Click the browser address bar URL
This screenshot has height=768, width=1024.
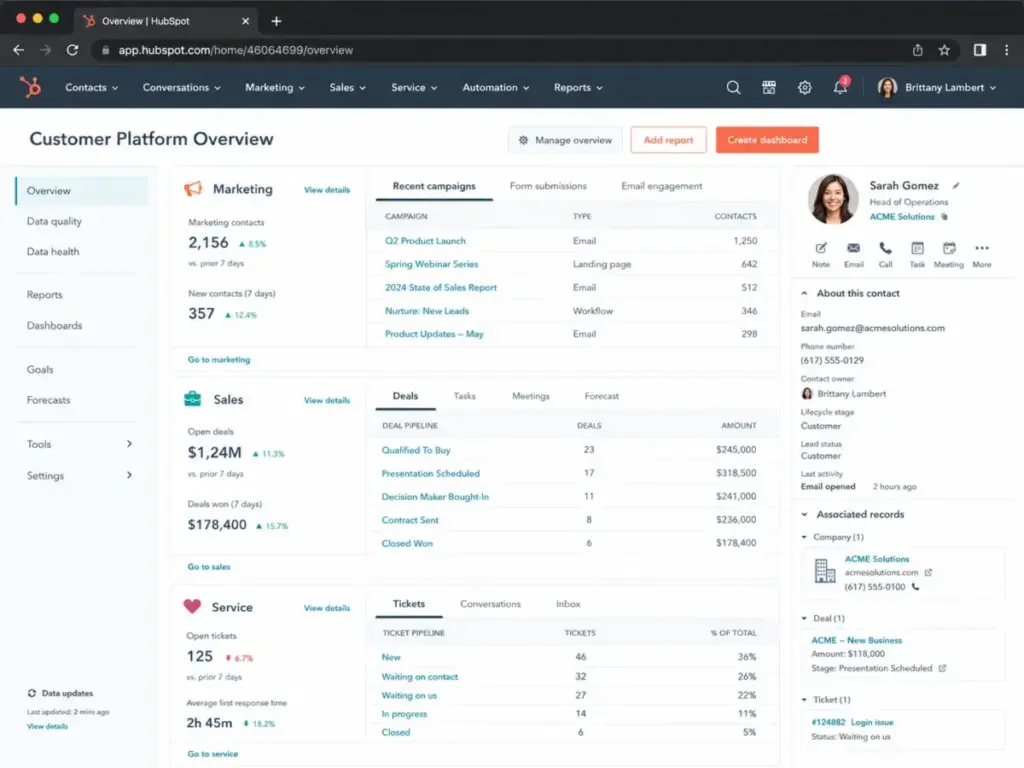235,50
